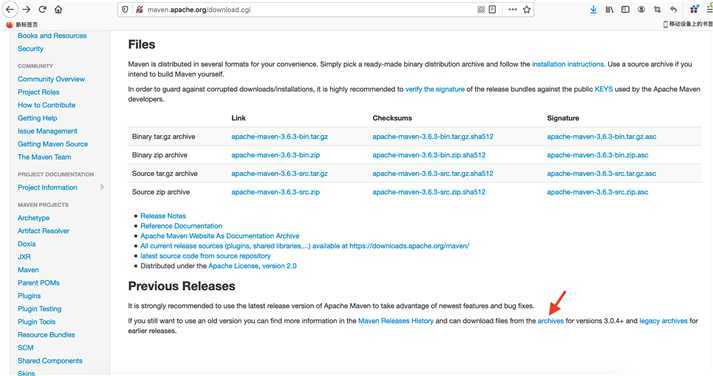Open Getting Help sidebar link
Image resolution: width=713 pixels, height=376 pixels.
tap(37, 118)
